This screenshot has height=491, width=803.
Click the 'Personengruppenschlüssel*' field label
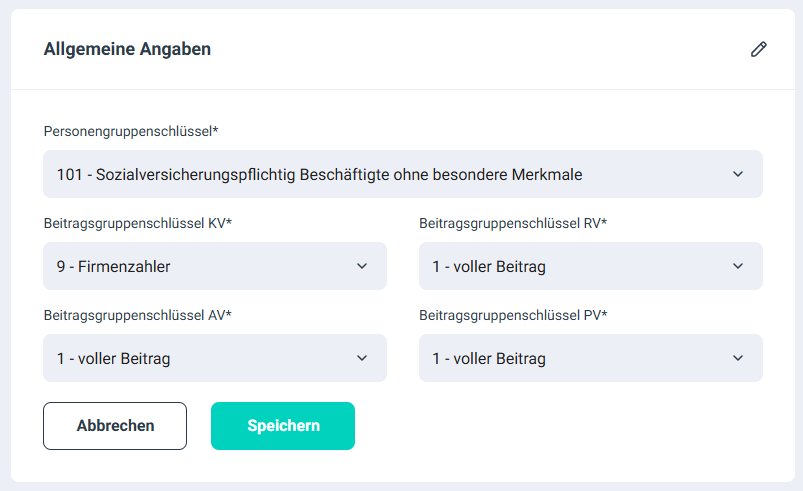(x=131, y=131)
